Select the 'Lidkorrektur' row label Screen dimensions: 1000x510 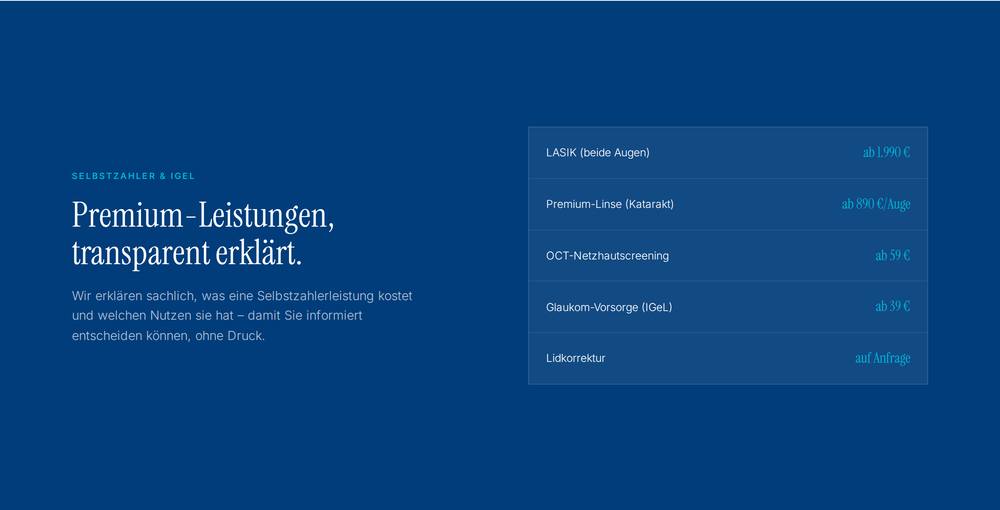click(576, 358)
